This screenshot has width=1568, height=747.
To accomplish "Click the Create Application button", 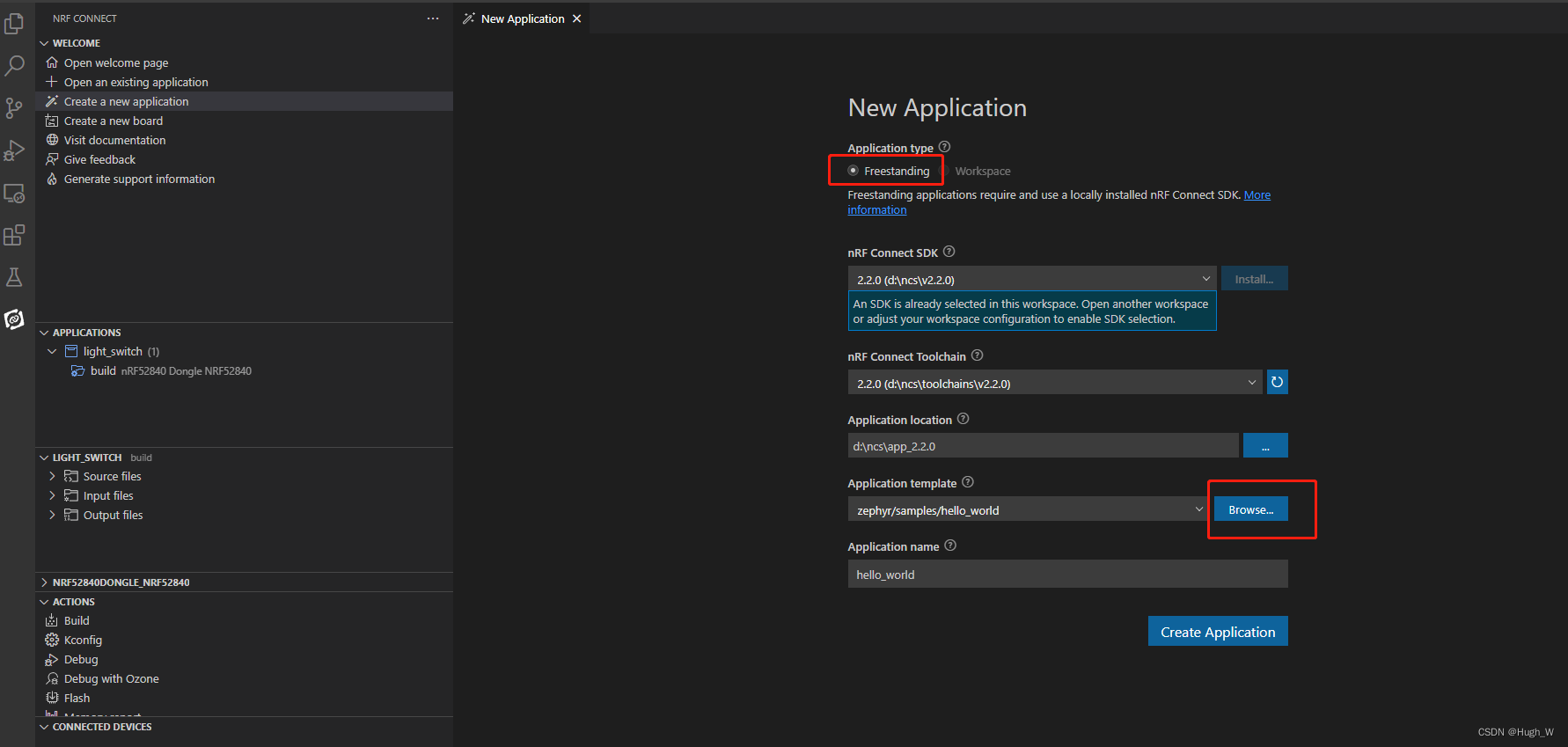I will click(x=1218, y=631).
